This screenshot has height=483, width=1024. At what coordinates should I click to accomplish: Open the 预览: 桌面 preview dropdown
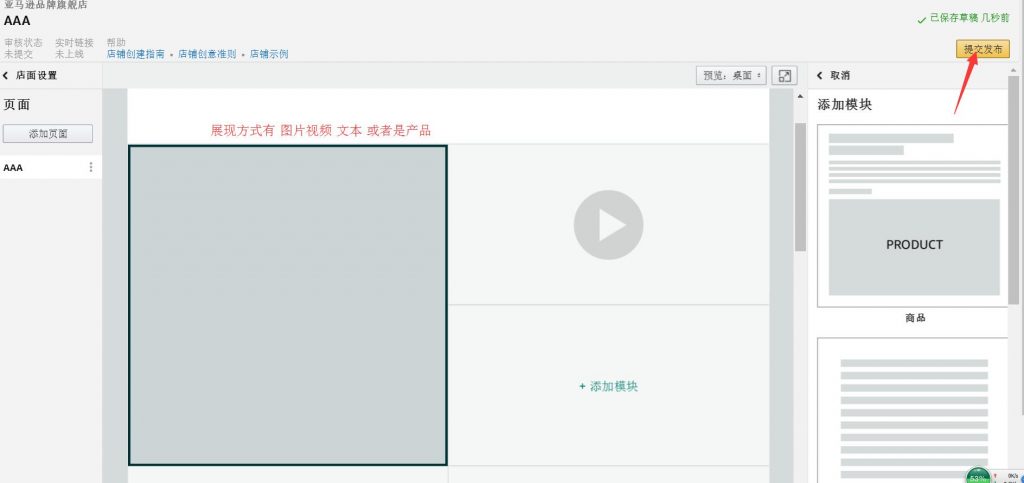point(731,76)
